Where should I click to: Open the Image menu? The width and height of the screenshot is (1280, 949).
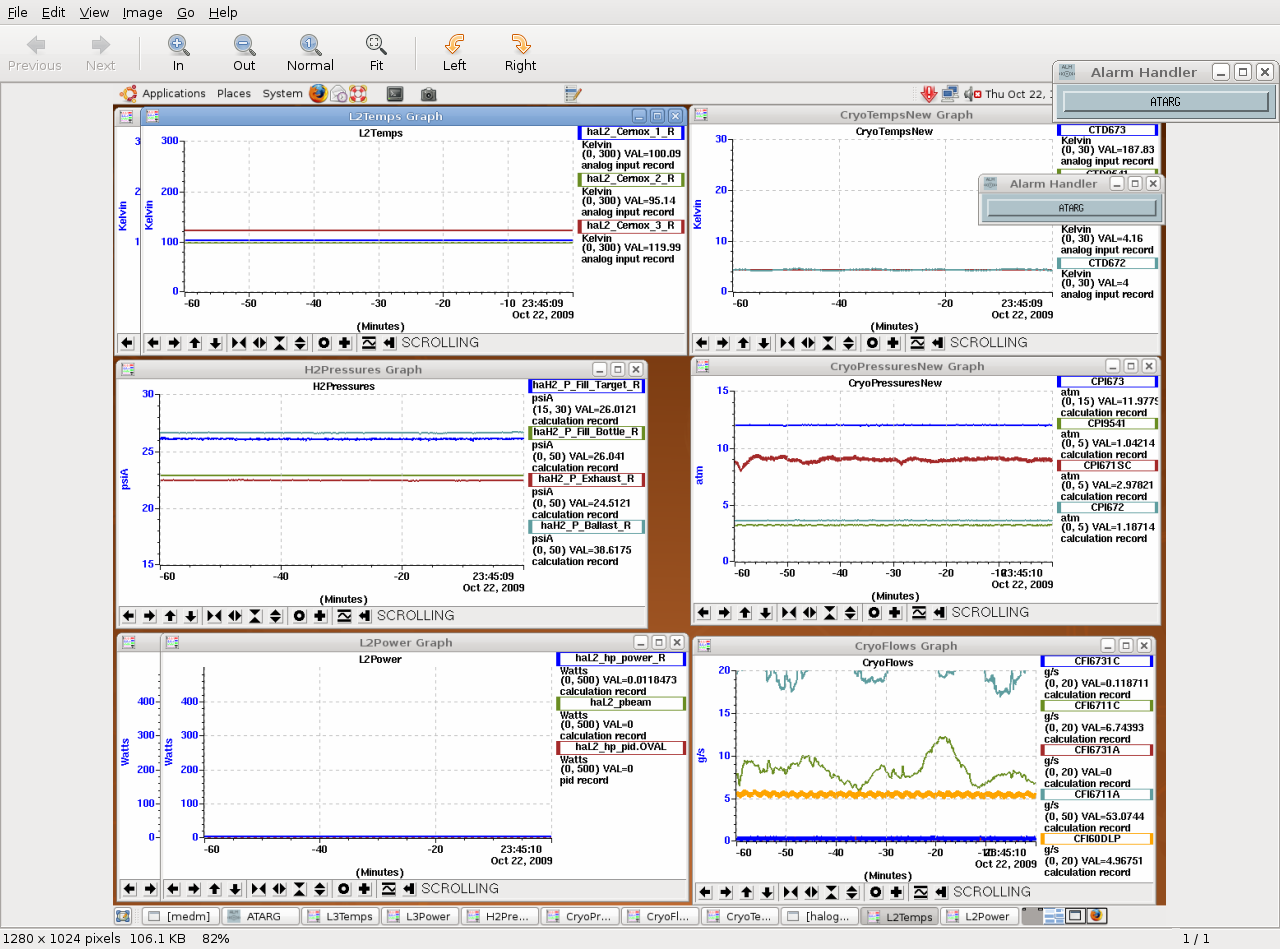(142, 13)
